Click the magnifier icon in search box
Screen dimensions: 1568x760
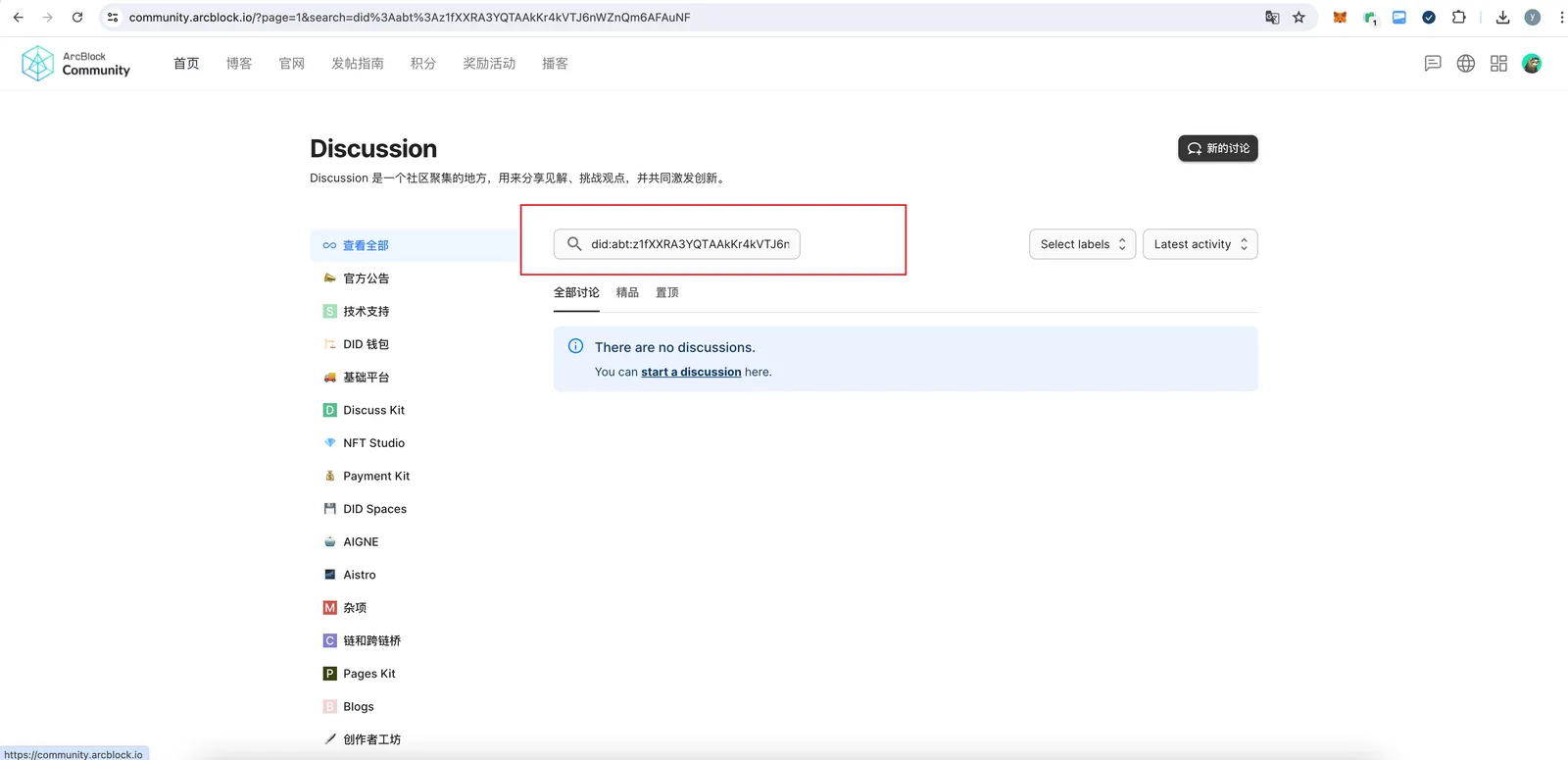pos(574,244)
